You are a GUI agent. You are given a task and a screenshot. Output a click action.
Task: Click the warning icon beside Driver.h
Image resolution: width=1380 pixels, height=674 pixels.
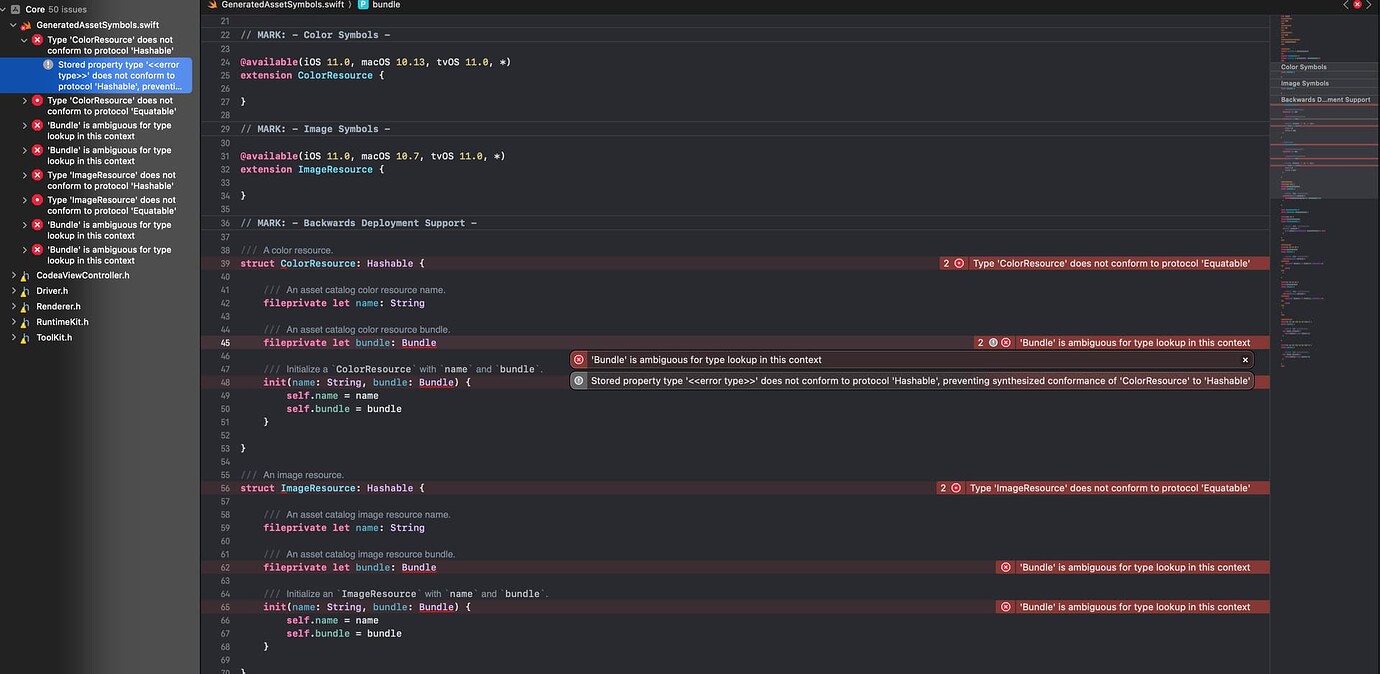click(26, 291)
